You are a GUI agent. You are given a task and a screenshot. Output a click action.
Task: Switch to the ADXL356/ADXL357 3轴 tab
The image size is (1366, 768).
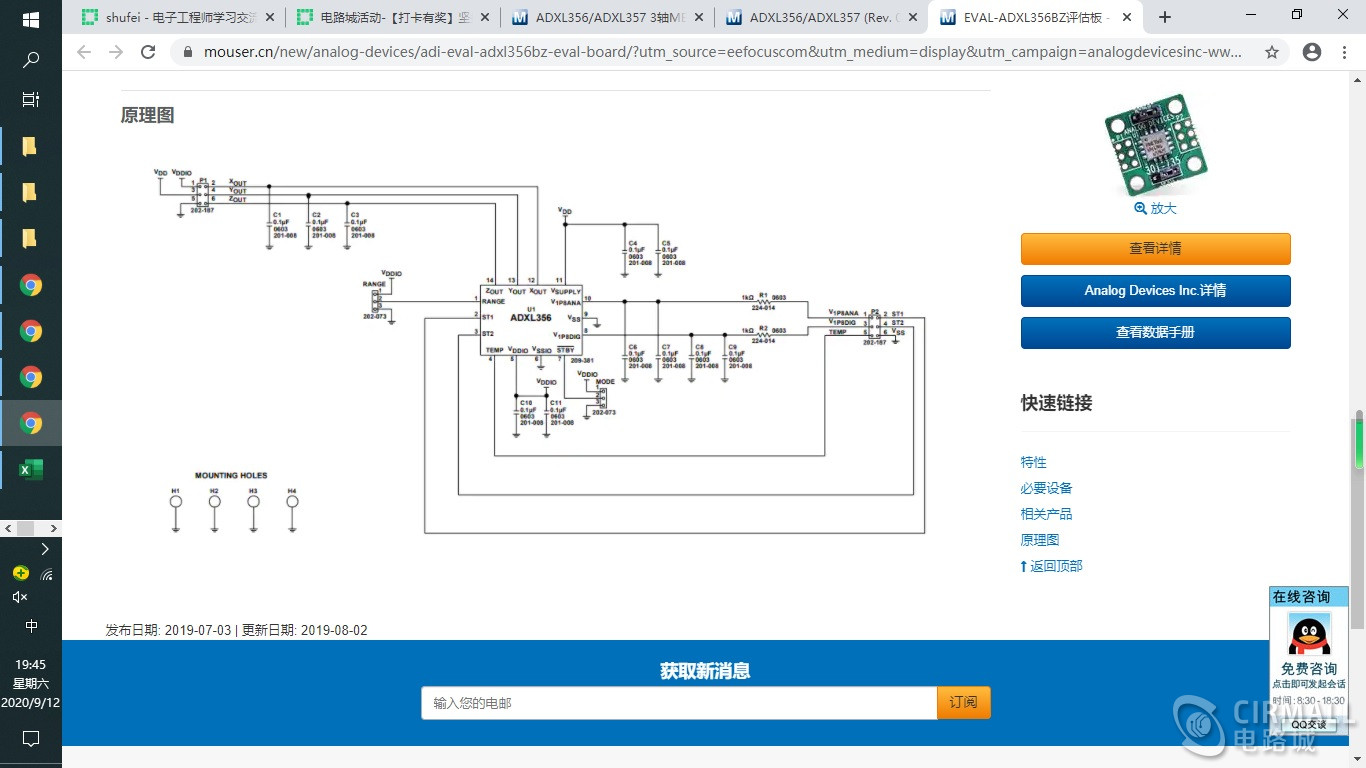608,17
